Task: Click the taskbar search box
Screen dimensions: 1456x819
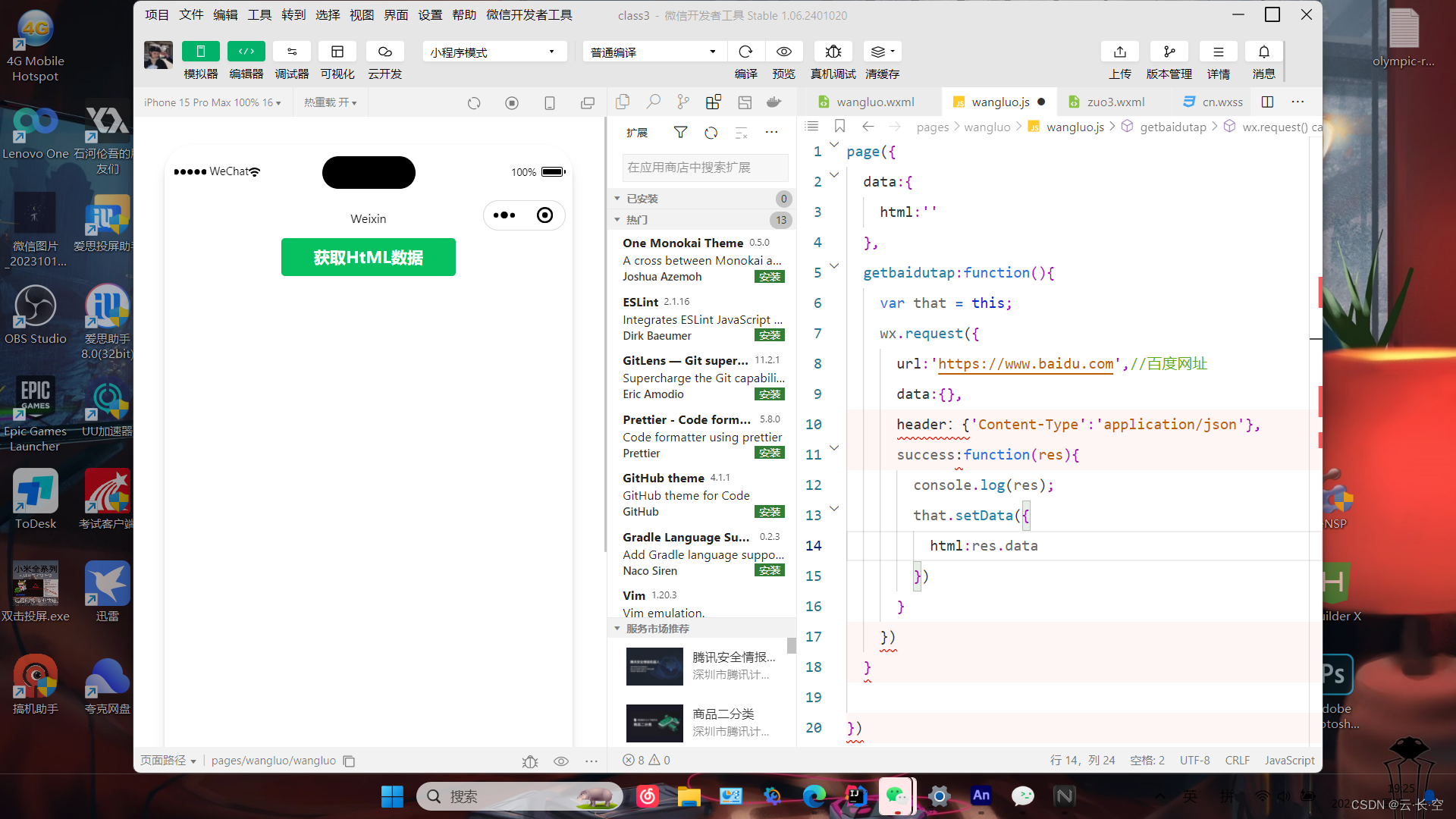Action: [519, 796]
